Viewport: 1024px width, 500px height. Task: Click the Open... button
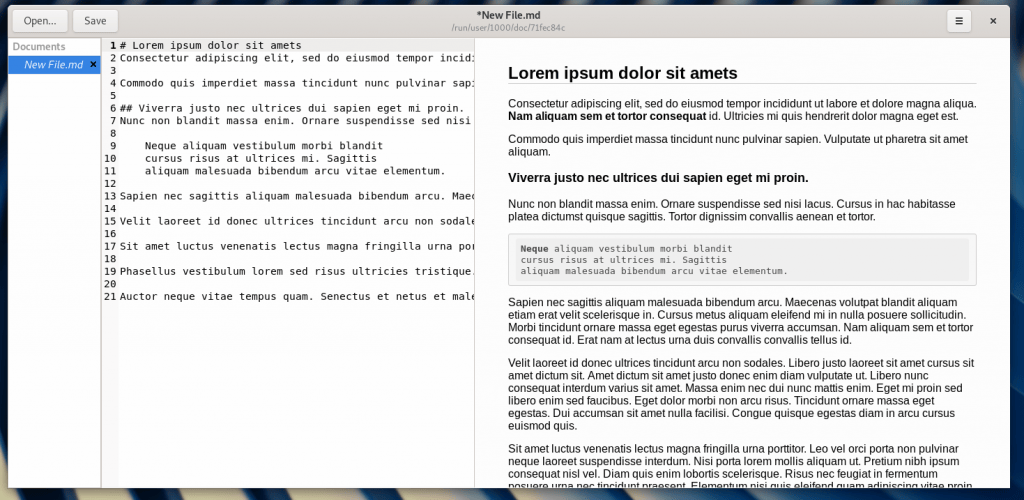point(40,21)
